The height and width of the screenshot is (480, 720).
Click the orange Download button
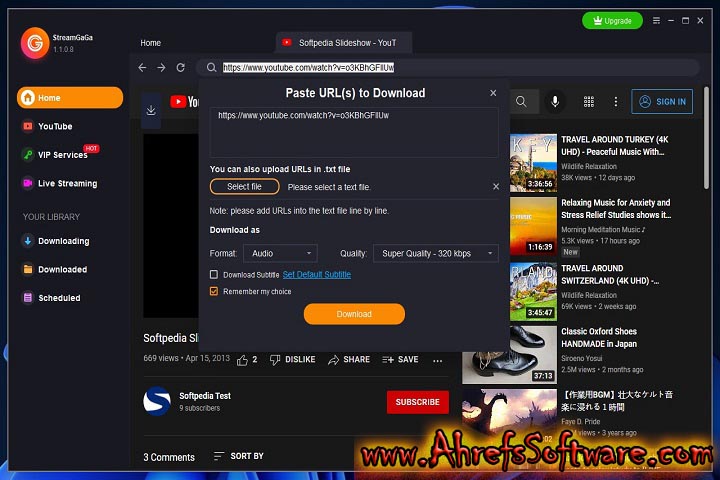354,314
